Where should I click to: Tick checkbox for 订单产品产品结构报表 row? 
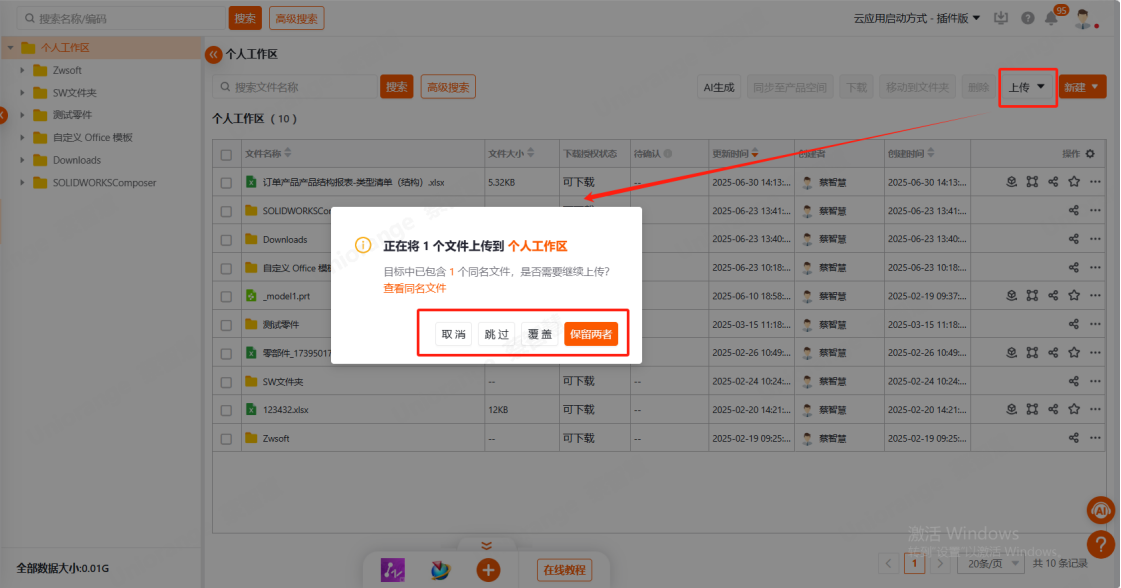(x=226, y=183)
